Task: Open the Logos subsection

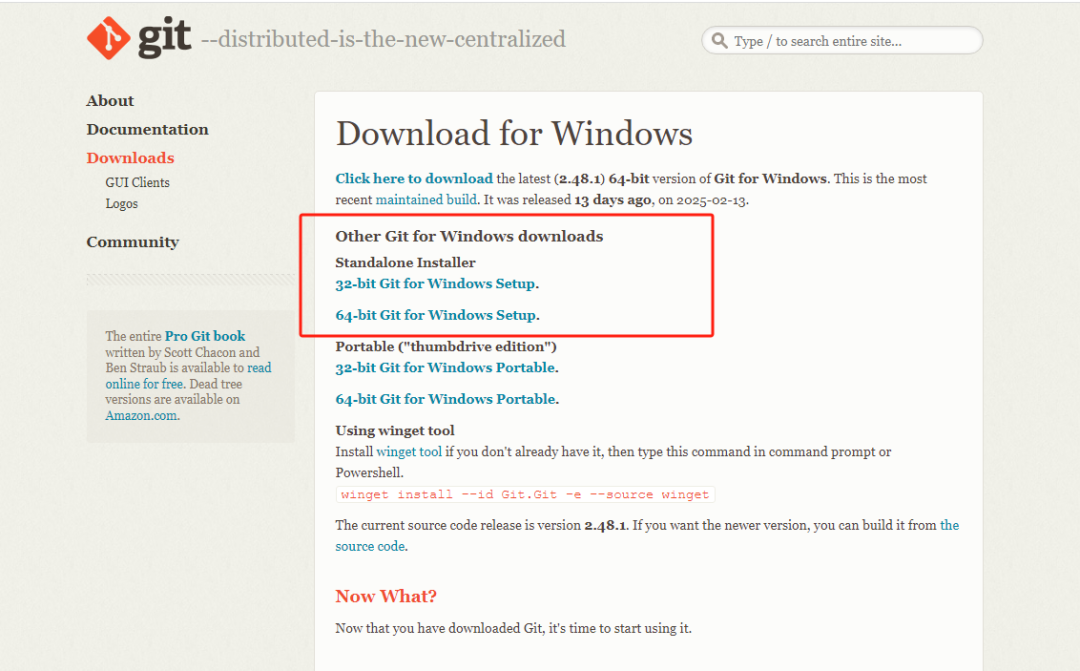Action: pyautogui.click(x=121, y=204)
